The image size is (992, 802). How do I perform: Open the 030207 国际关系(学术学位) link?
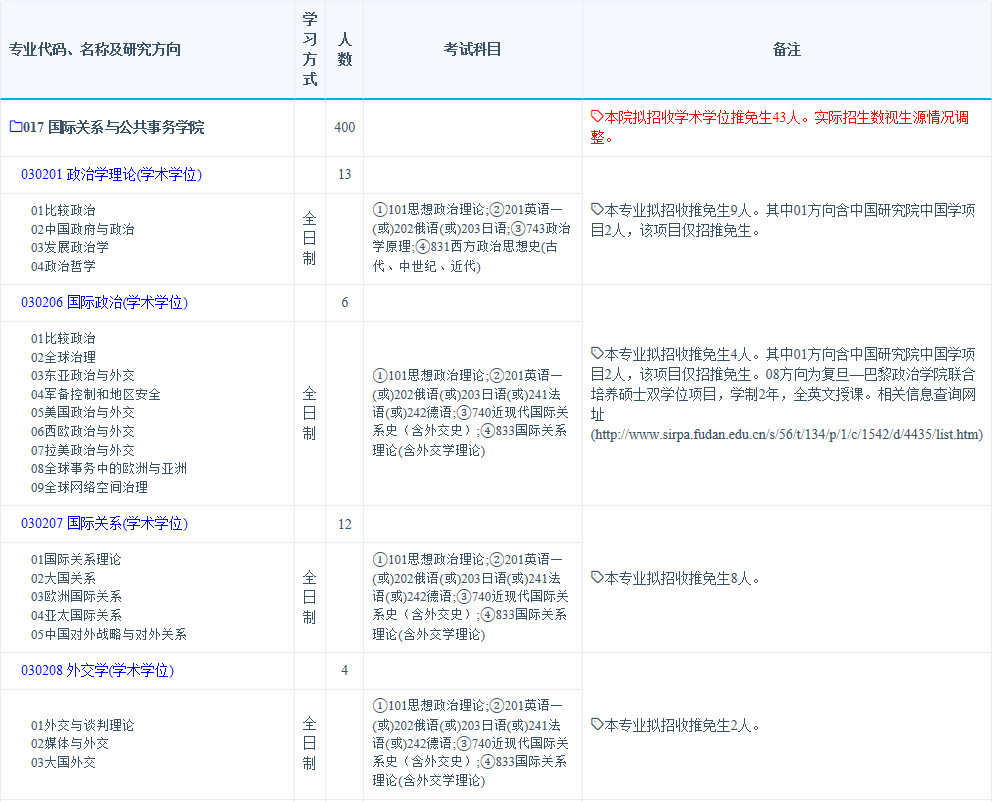[104, 524]
